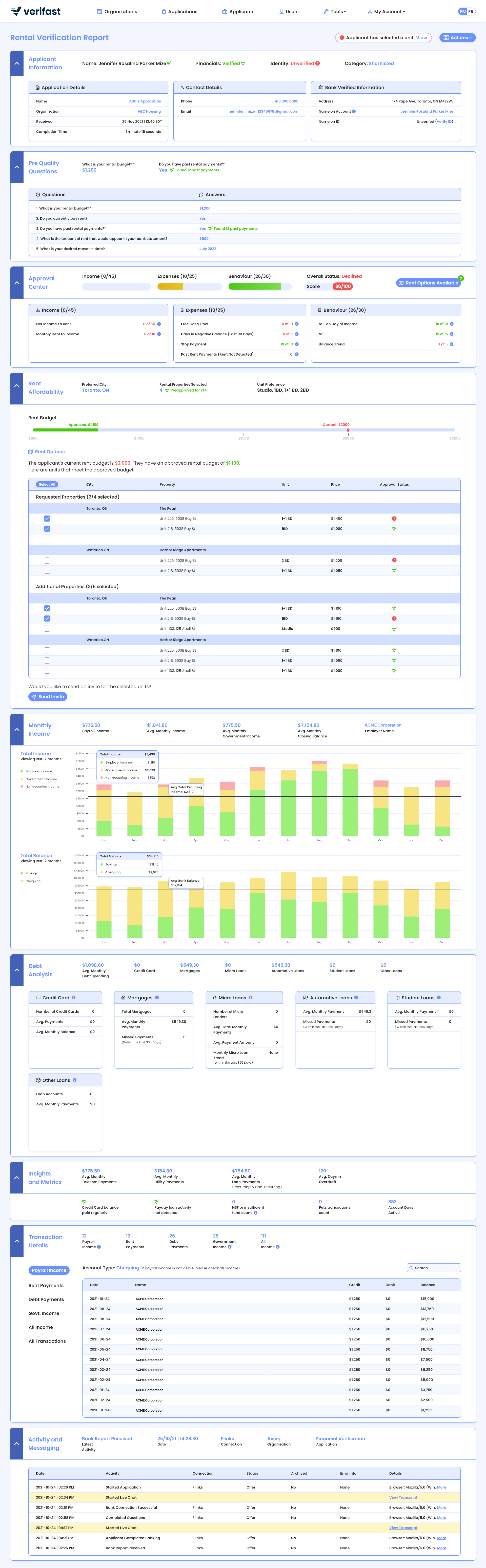This screenshot has height=1568, width=486.
Task: Check the Unit 1103, 125 Abell St checkbox
Action: point(47,629)
